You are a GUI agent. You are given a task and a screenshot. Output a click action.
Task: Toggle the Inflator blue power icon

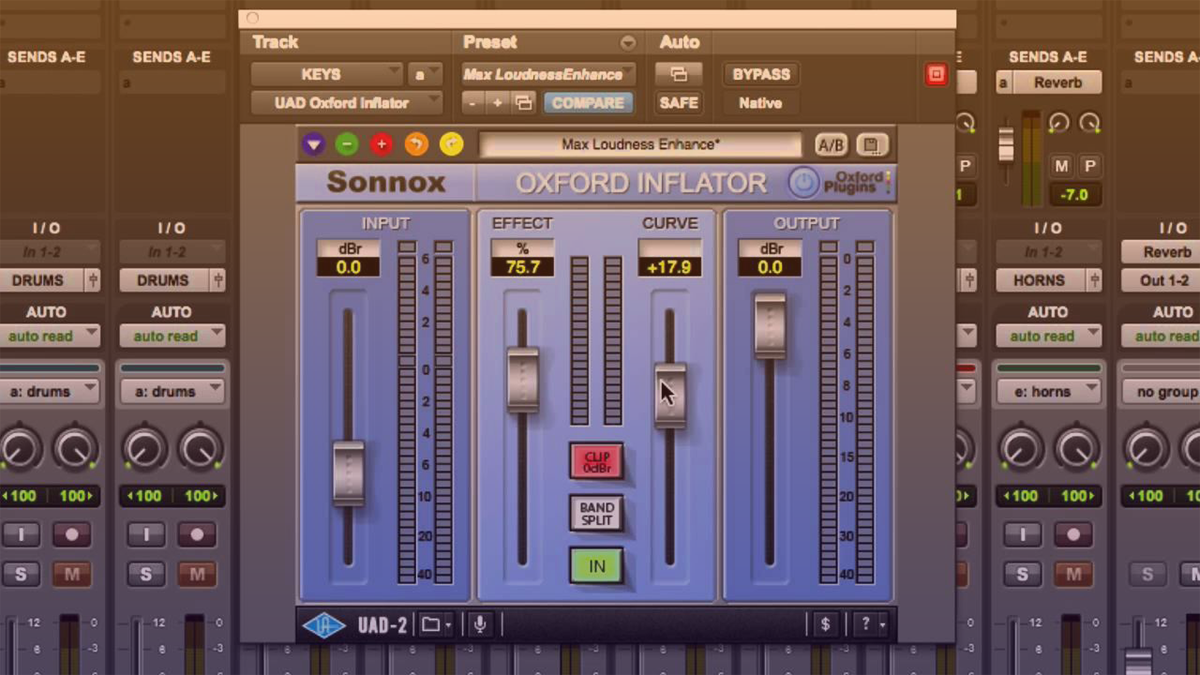pos(803,182)
